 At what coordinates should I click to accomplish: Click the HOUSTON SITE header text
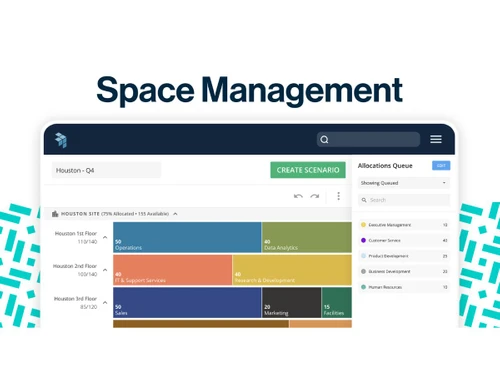(80, 214)
